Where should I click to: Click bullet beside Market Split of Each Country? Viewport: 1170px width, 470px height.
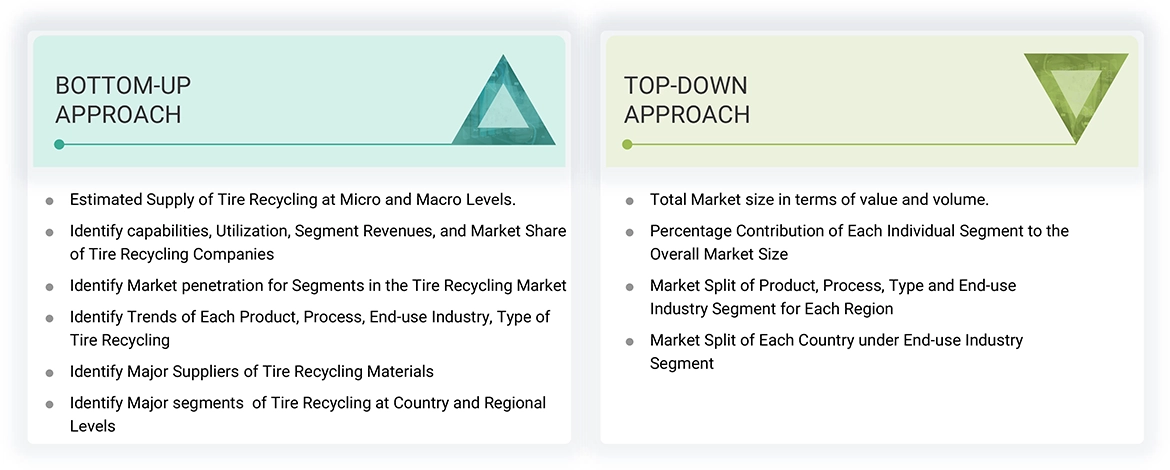(x=629, y=342)
